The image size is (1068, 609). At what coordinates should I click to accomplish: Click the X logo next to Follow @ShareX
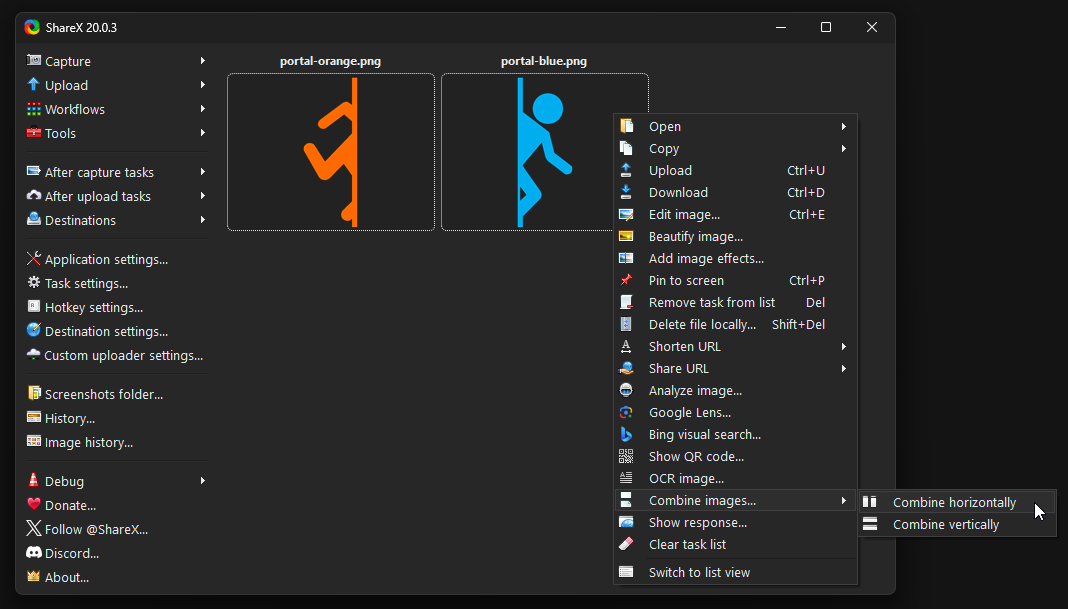coord(33,529)
